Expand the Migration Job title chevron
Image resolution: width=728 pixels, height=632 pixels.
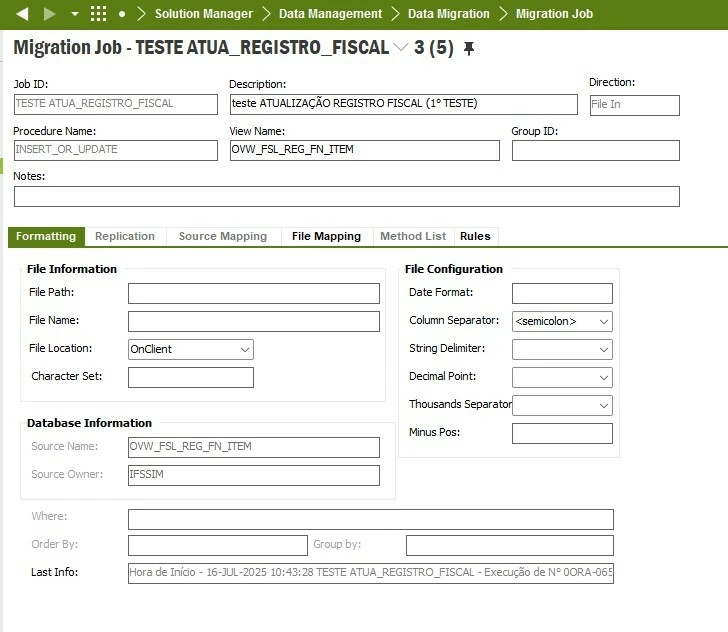tap(400, 47)
